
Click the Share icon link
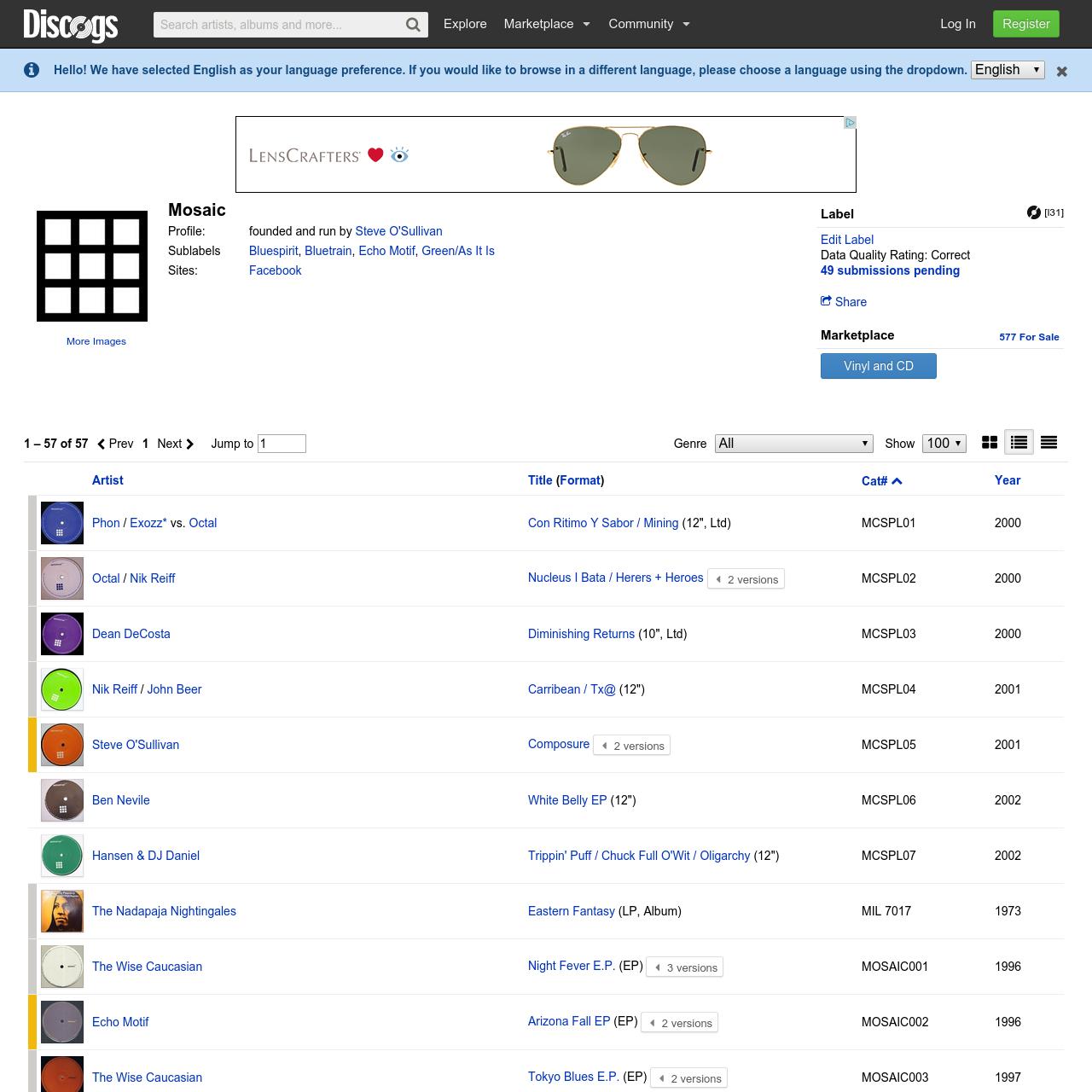pos(844,302)
